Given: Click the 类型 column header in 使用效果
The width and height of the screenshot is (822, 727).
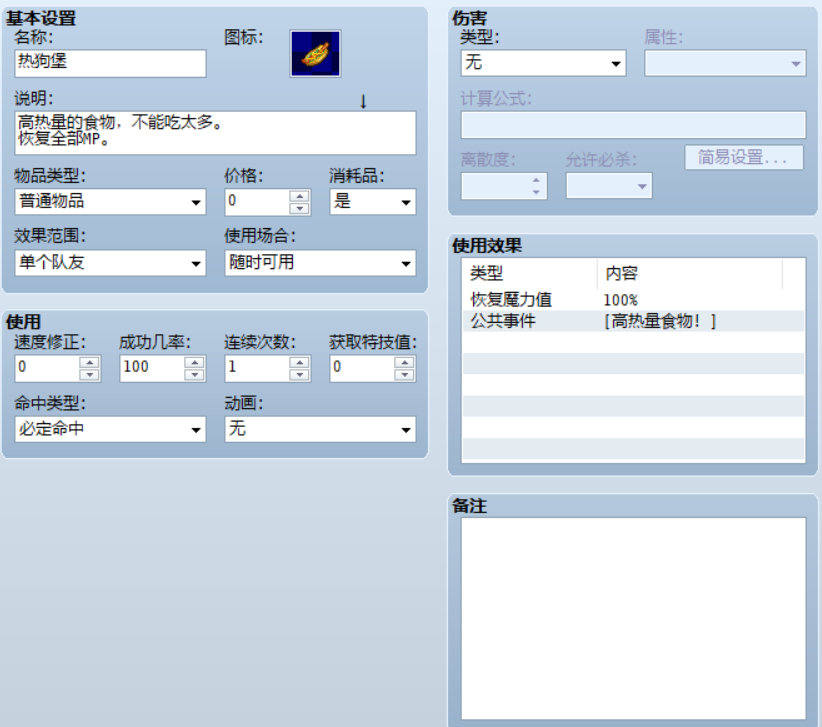Looking at the screenshot, I should point(530,273).
